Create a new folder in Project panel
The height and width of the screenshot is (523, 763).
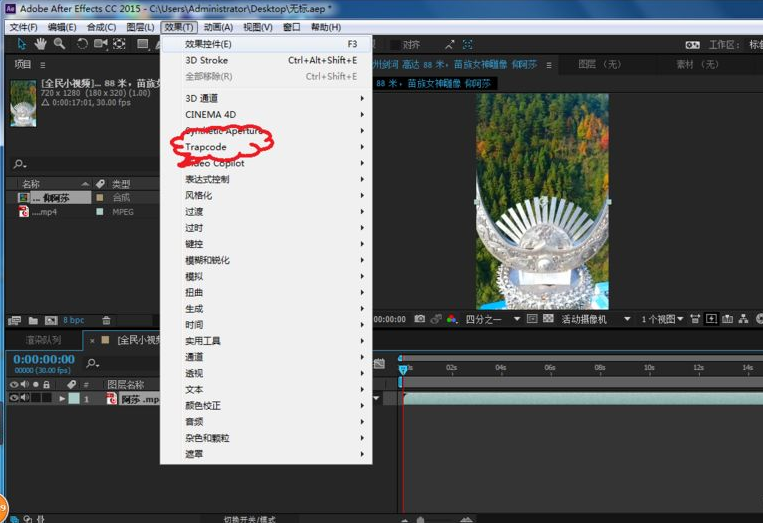pos(33,320)
